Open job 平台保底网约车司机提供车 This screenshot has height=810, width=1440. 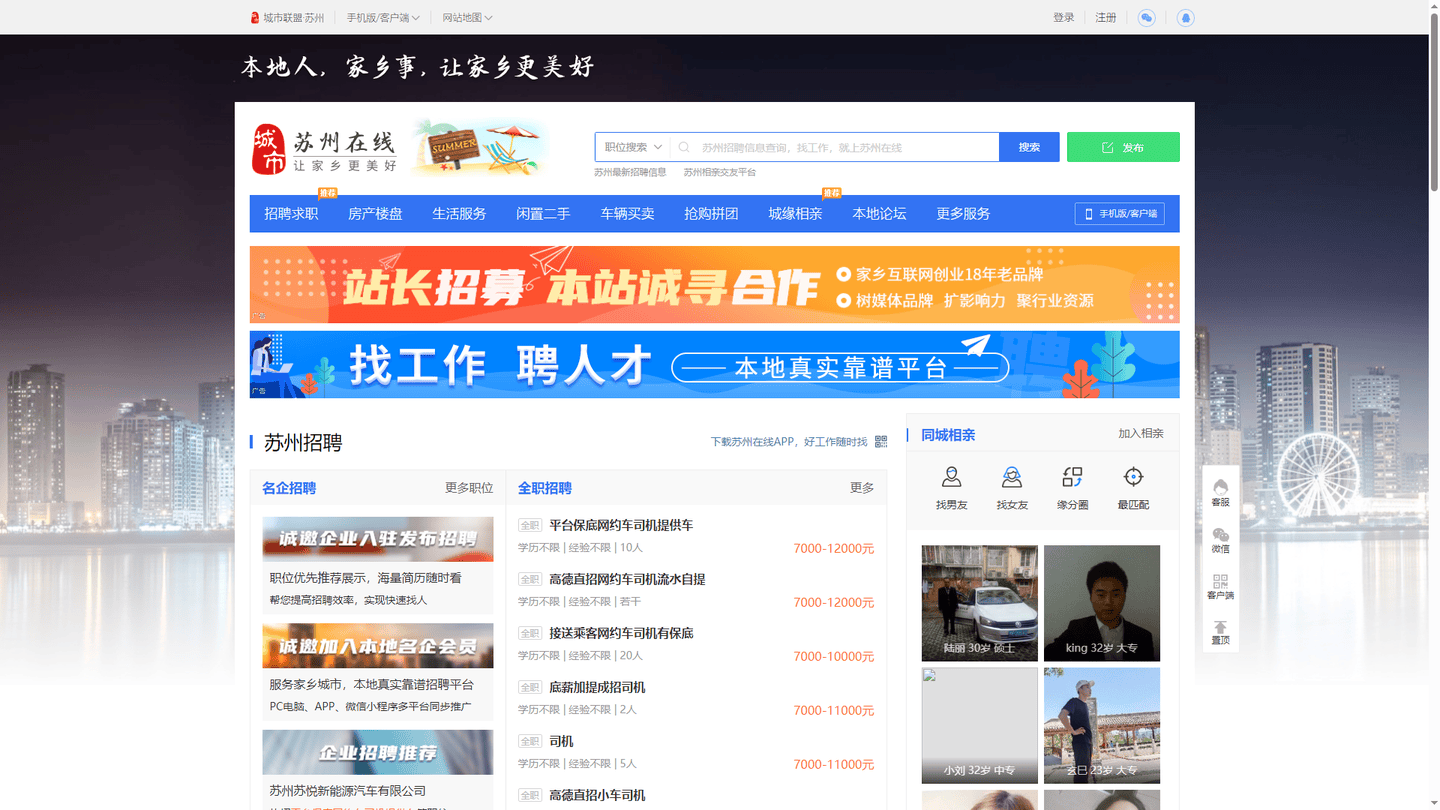[x=621, y=525]
